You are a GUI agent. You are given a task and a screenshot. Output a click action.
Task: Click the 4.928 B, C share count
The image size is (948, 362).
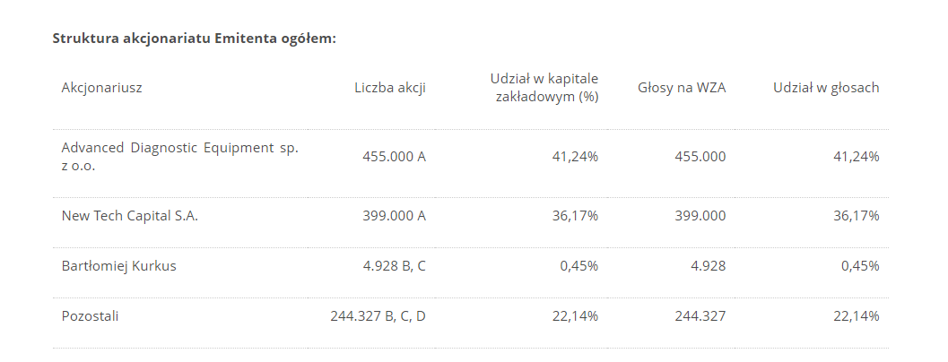[x=394, y=266]
